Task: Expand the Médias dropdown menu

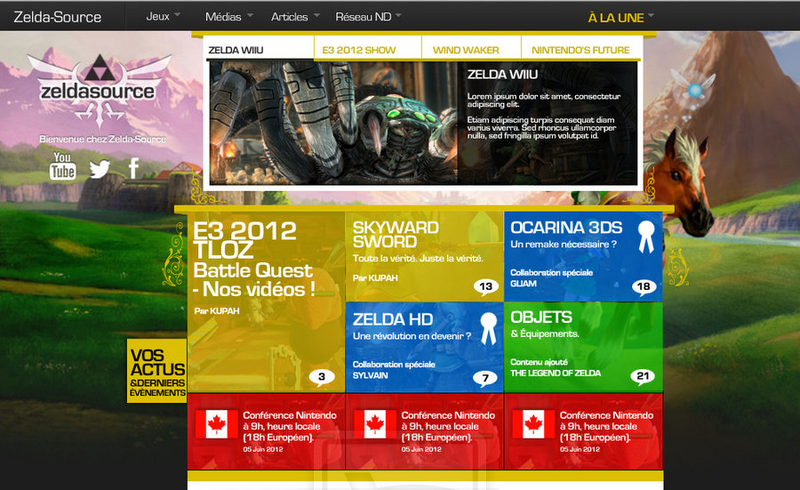Action: pyautogui.click(x=229, y=17)
